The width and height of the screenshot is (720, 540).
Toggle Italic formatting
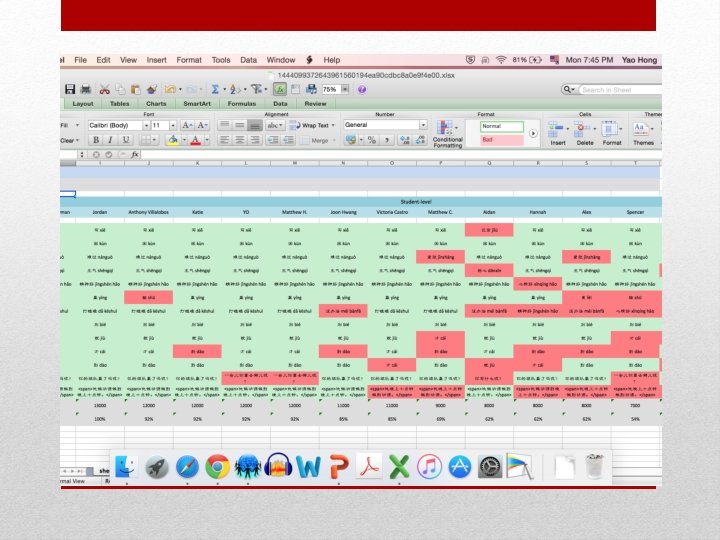(x=110, y=140)
